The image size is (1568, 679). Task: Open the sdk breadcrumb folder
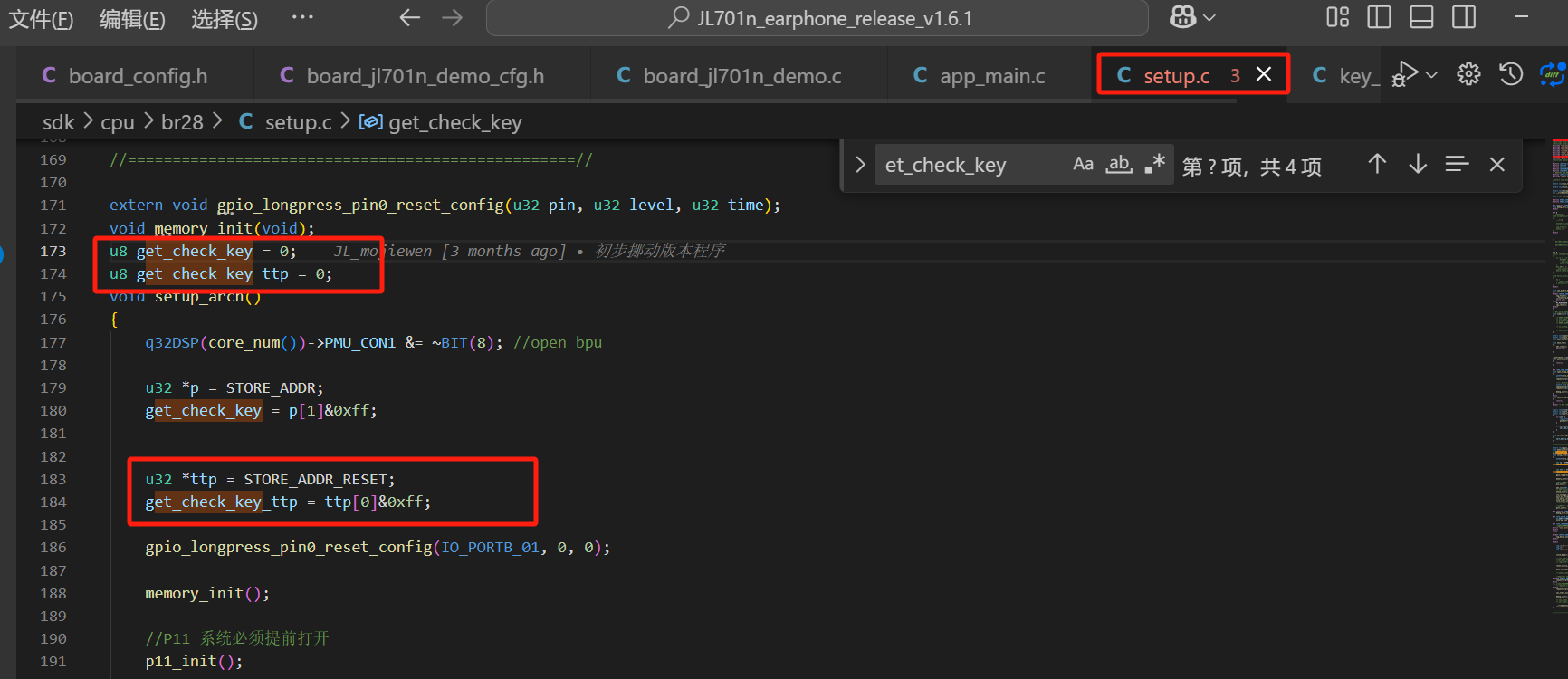click(x=59, y=122)
